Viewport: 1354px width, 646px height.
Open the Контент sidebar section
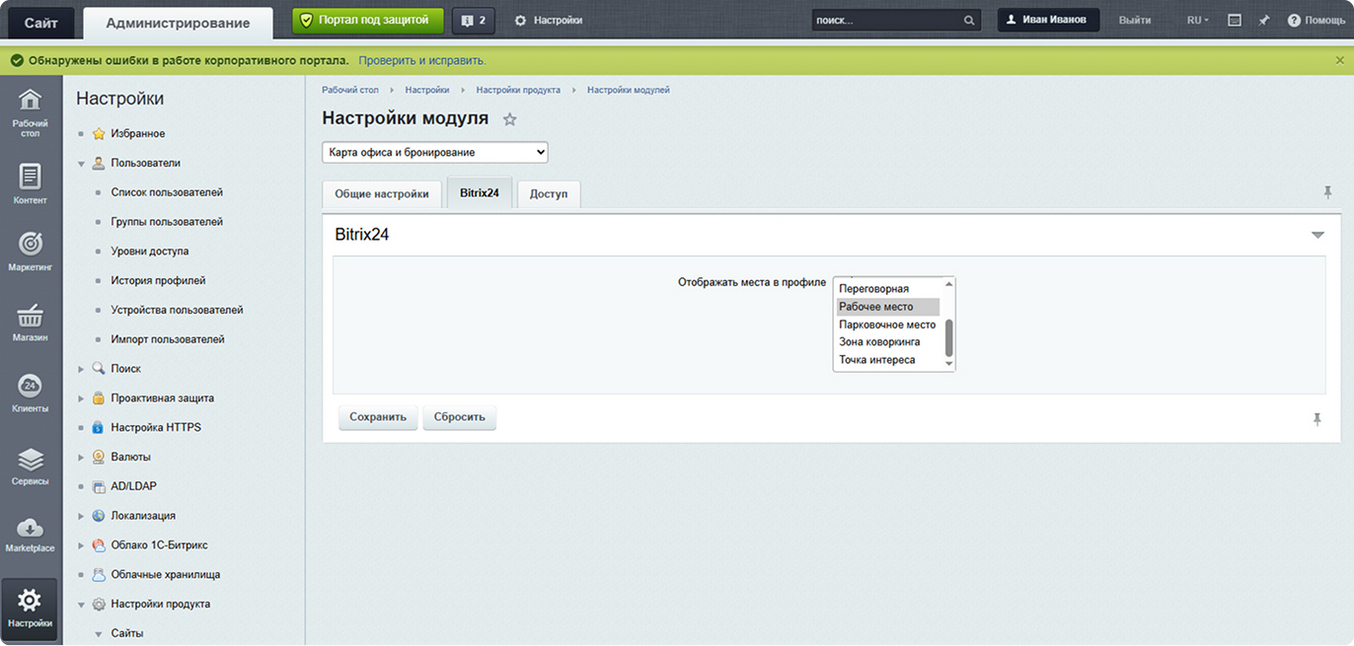point(30,184)
